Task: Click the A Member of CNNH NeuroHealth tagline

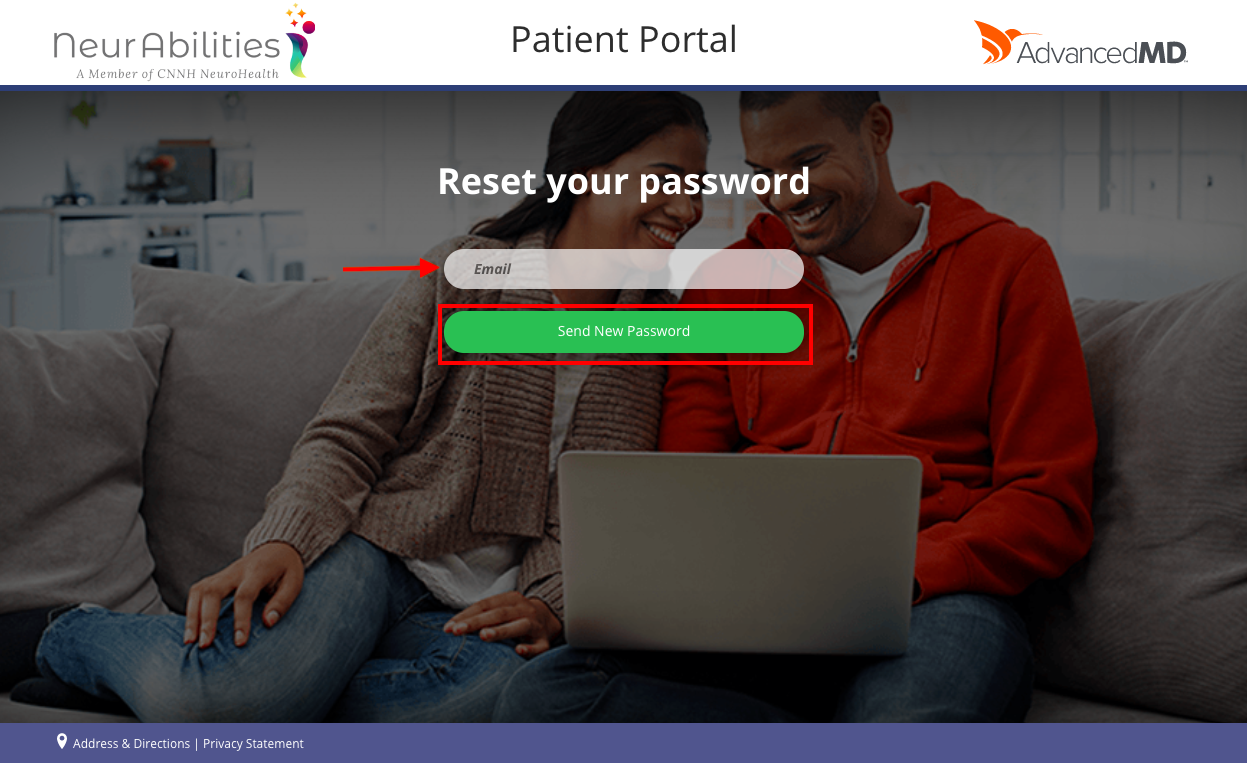Action: pos(177,73)
